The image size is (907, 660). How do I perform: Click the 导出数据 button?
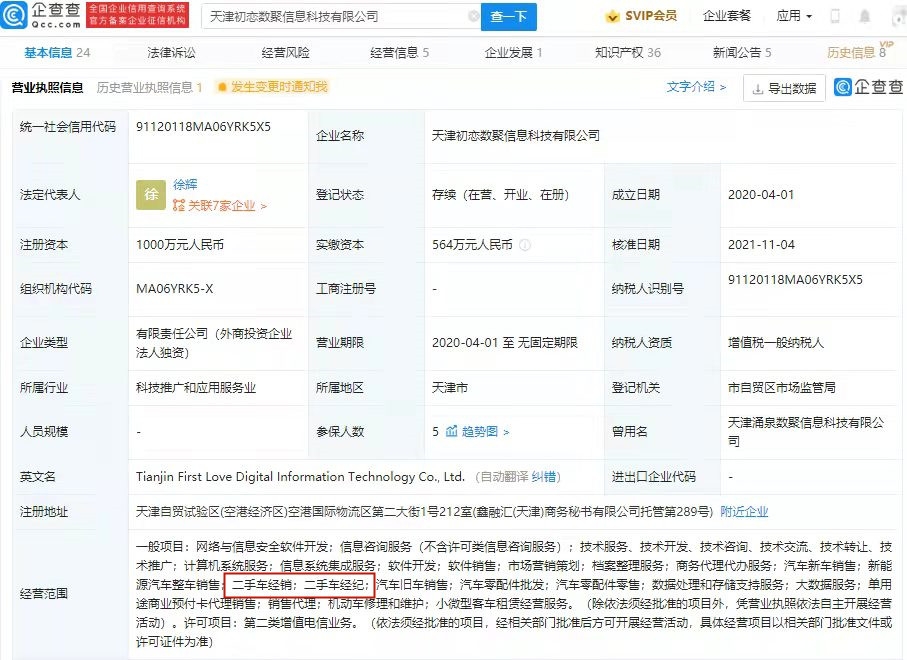click(784, 89)
